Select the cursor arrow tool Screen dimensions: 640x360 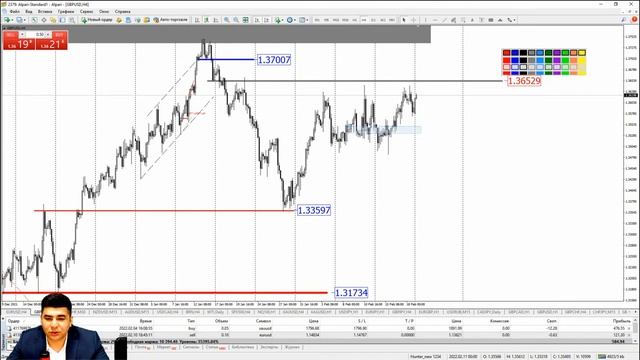coord(404,20)
